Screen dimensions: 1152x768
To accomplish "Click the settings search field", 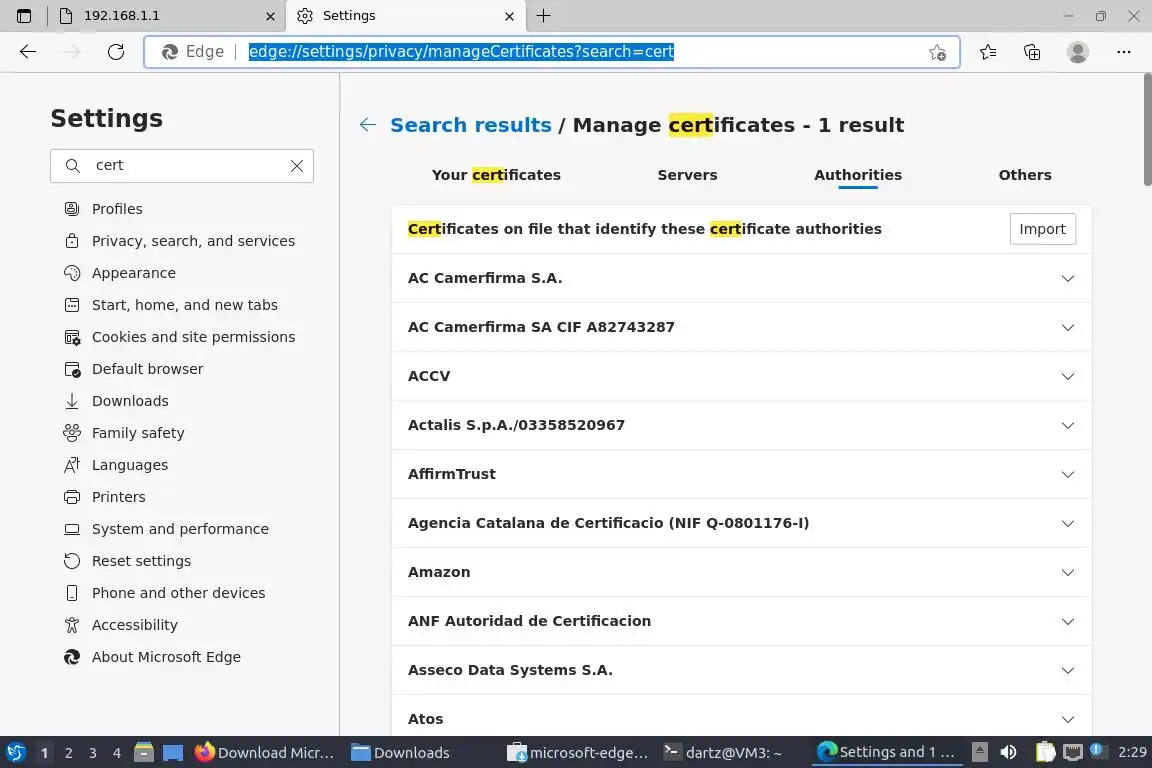I will 181,166.
